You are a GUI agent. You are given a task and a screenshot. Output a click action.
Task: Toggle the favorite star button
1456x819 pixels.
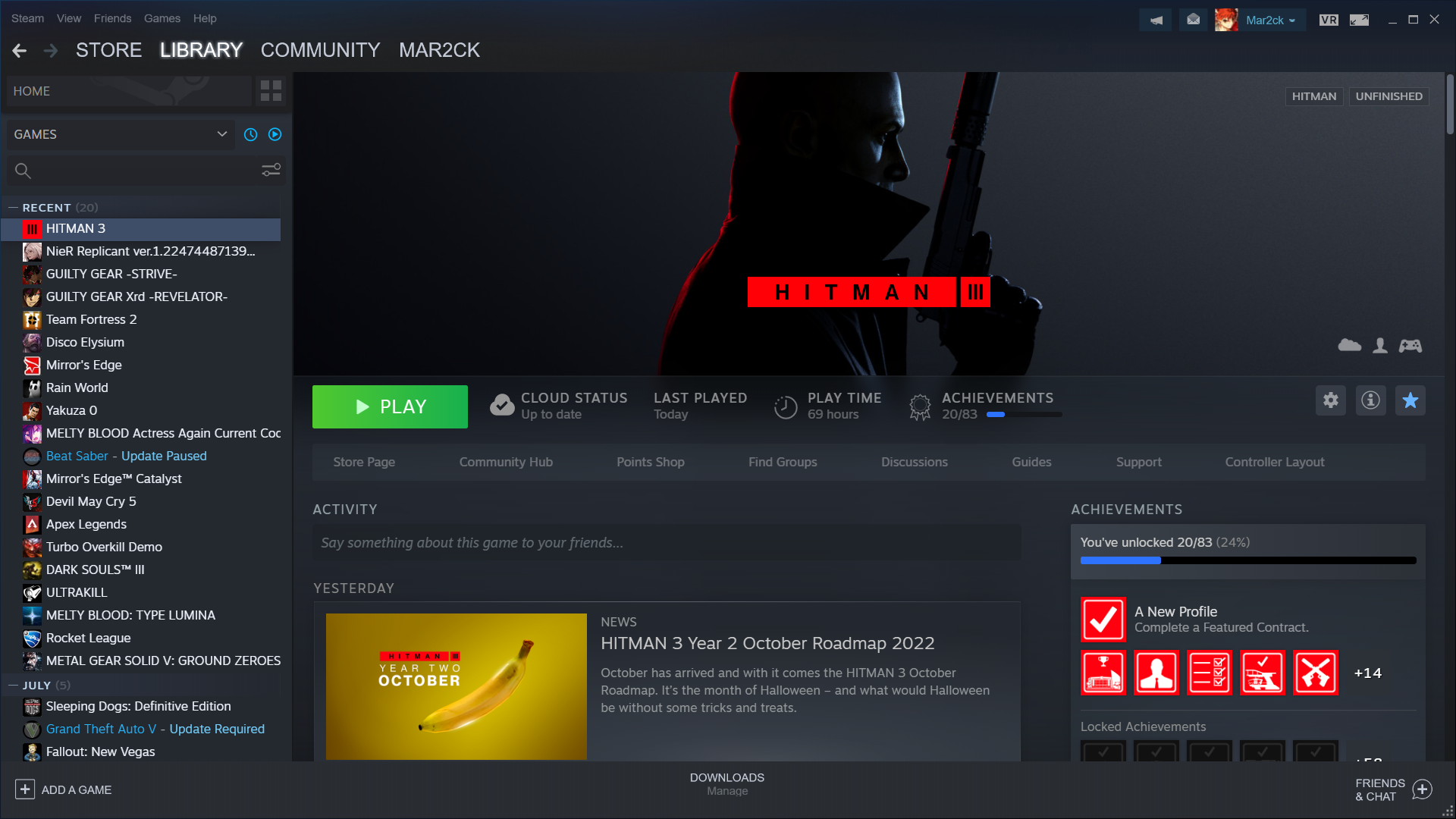1410,400
